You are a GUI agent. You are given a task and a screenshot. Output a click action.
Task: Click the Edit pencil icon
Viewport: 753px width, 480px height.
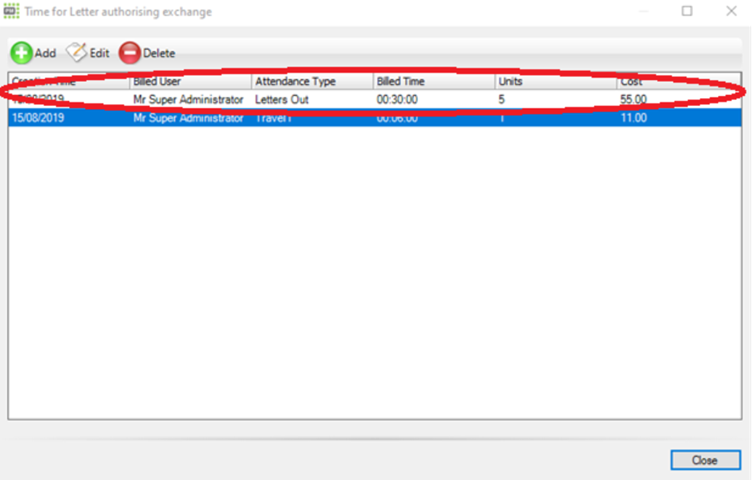76,52
